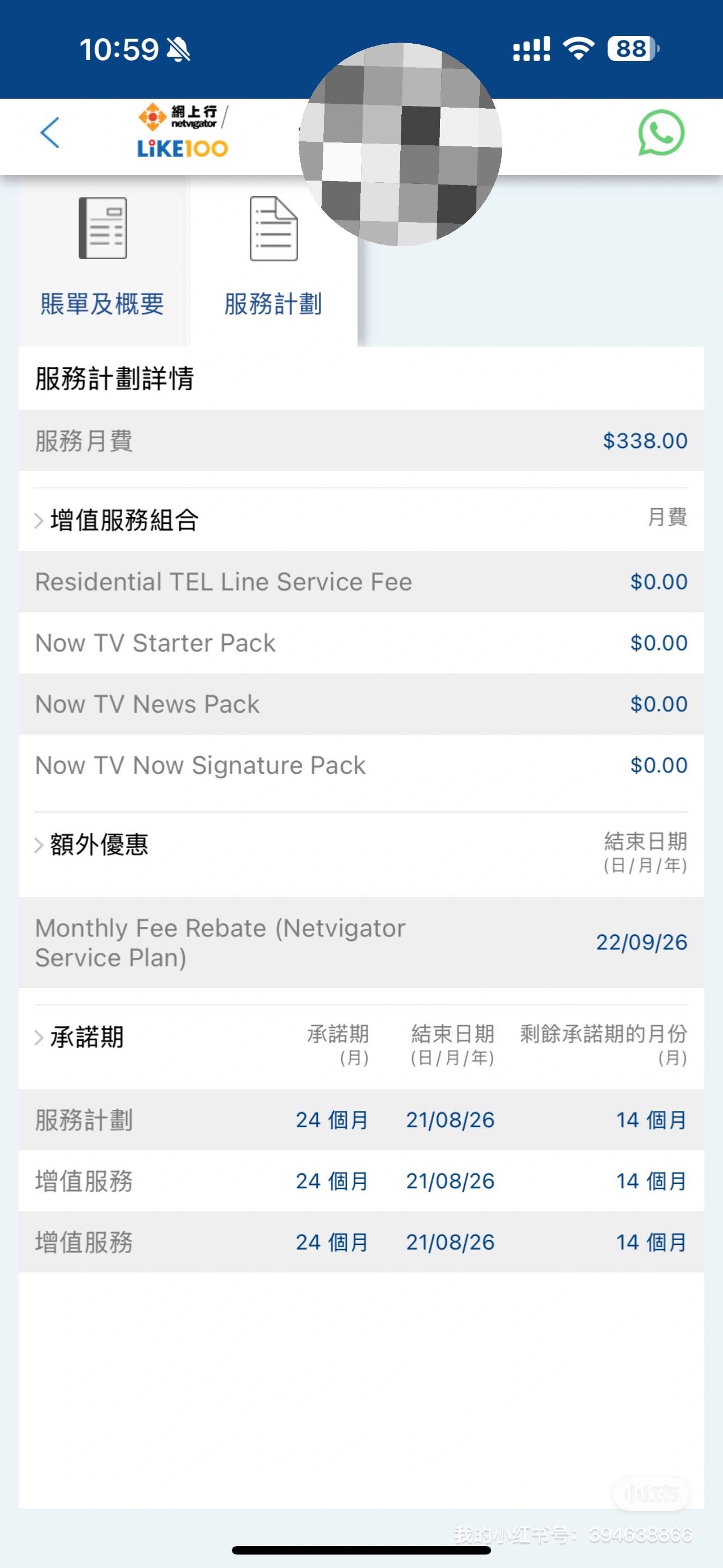
Task: Expand the 增值服務組合 section
Action: [39, 520]
